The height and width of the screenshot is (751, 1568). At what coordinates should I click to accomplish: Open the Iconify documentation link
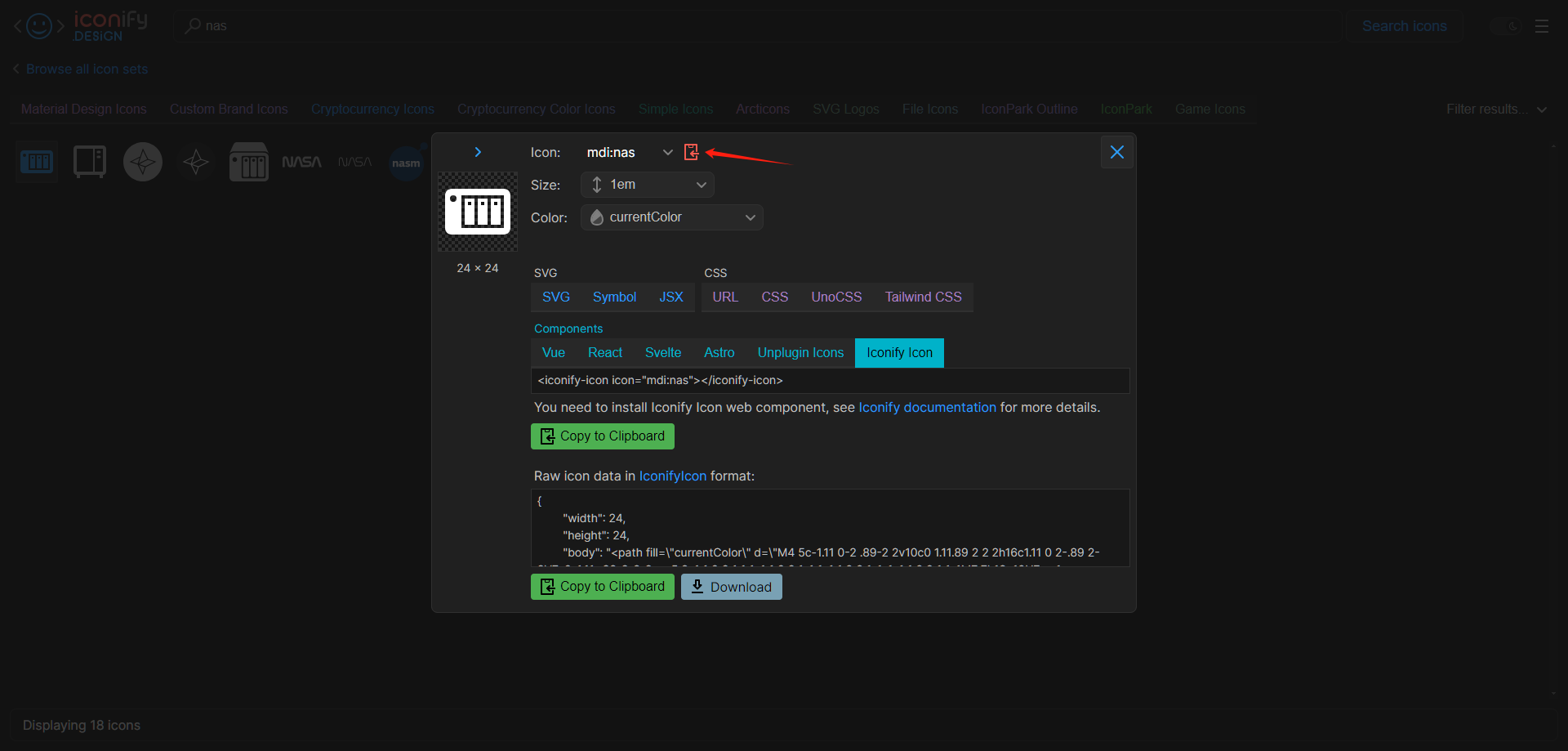pyautogui.click(x=927, y=408)
